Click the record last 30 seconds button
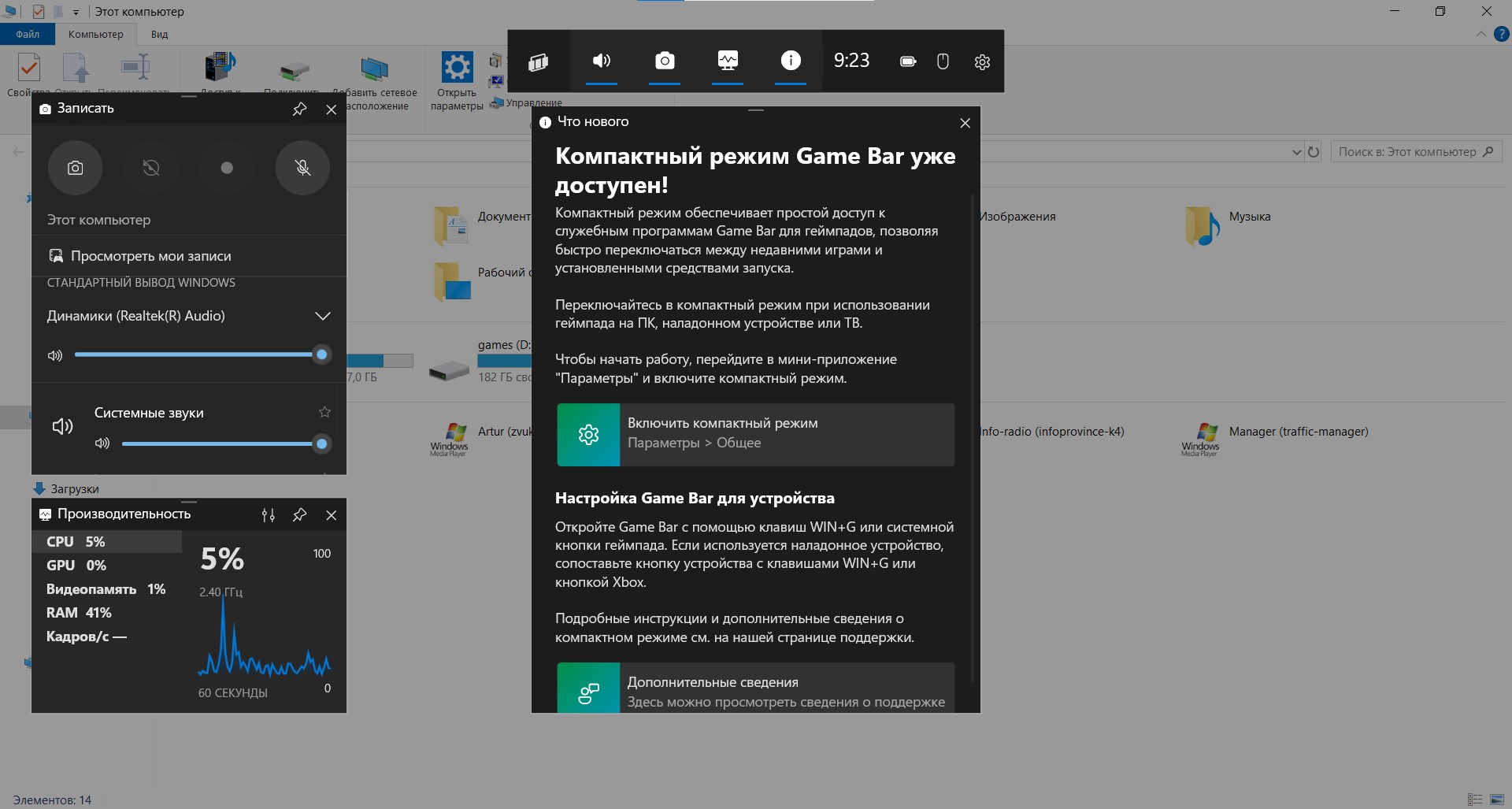Screen dimensions: 1512x809 (x=151, y=168)
